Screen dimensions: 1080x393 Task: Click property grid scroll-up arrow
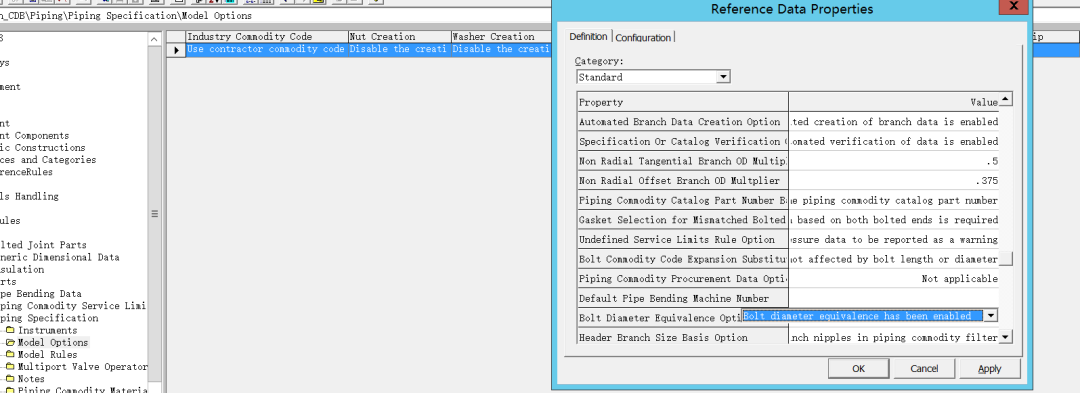[1005, 99]
